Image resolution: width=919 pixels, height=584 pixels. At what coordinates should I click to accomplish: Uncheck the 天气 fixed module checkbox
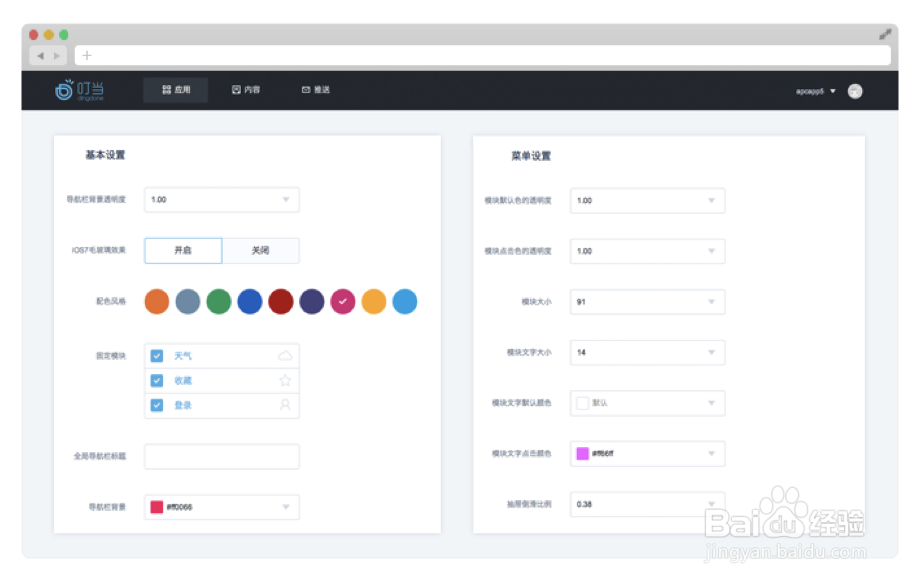pos(157,355)
